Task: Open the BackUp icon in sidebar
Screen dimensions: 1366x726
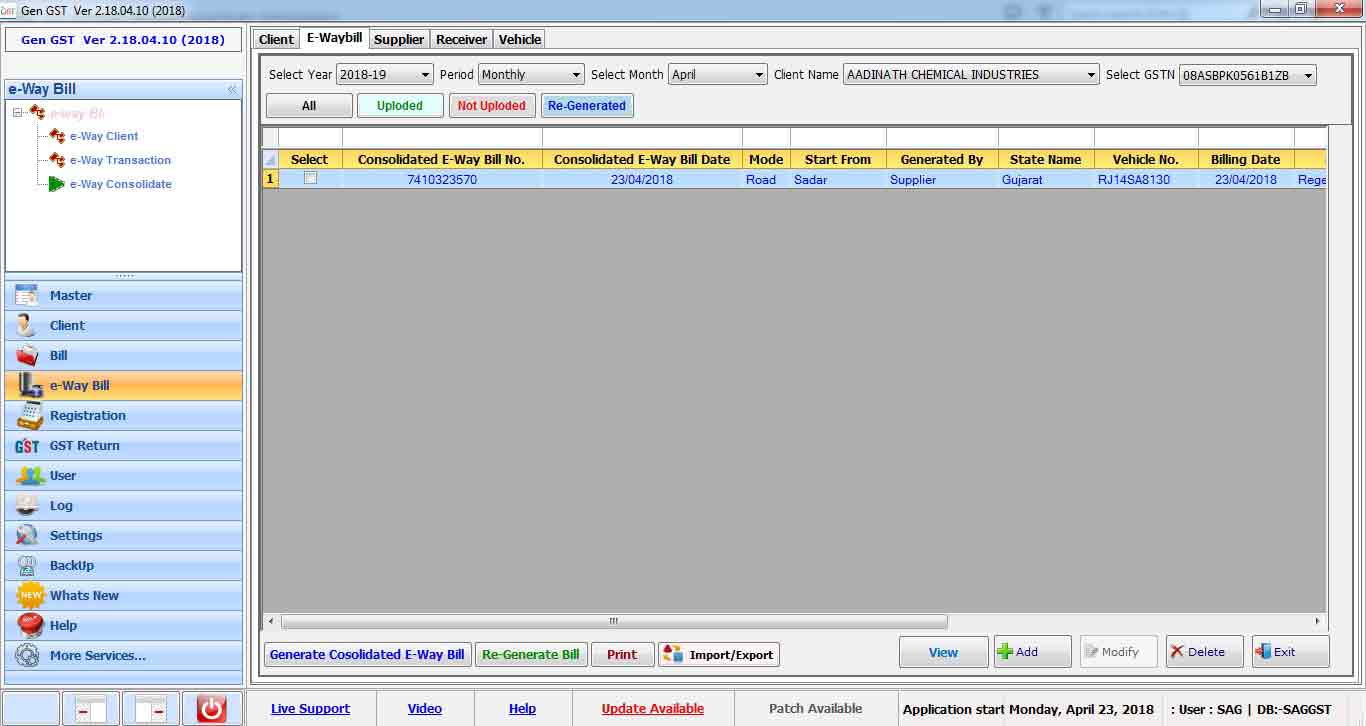Action: [28, 566]
